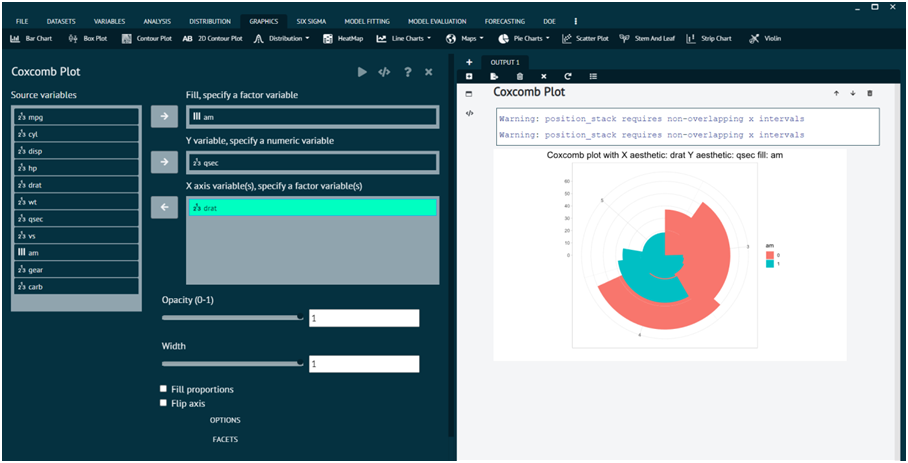The height and width of the screenshot is (463, 908).
Task: Expand the Distribution dropdown
Action: (x=281, y=39)
